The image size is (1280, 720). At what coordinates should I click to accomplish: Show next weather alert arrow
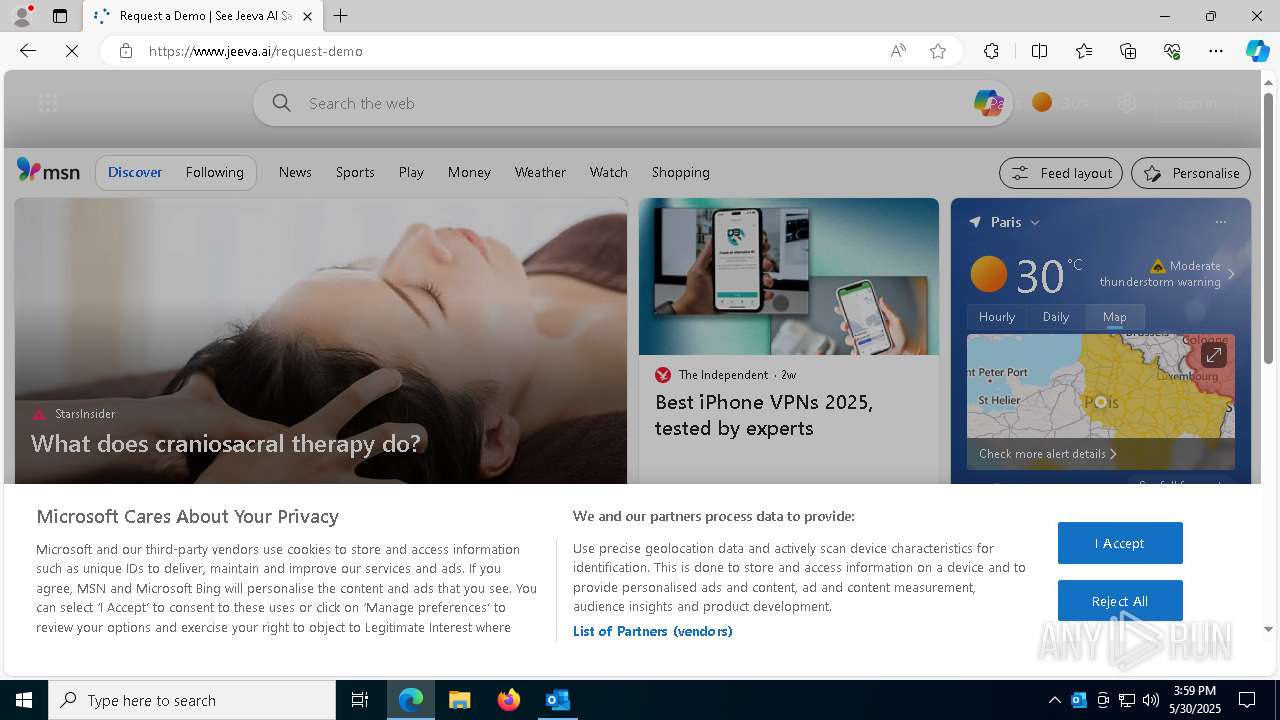1231,274
